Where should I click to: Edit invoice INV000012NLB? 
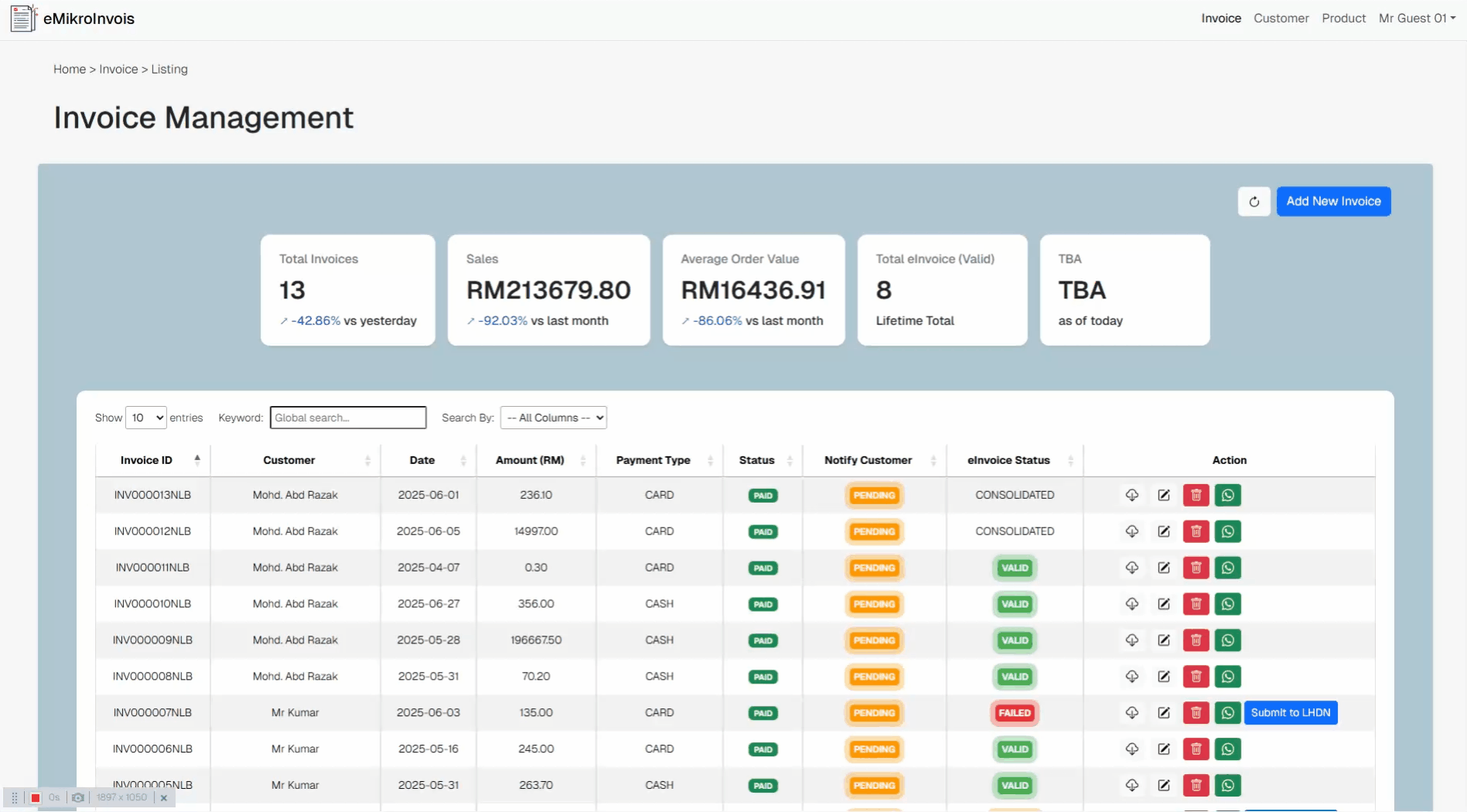point(1163,531)
